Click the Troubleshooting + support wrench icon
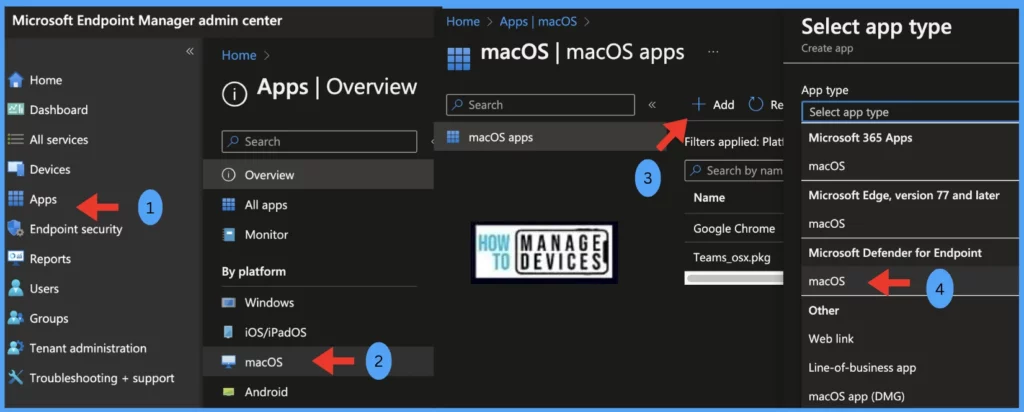The height and width of the screenshot is (412, 1024). click(16, 378)
